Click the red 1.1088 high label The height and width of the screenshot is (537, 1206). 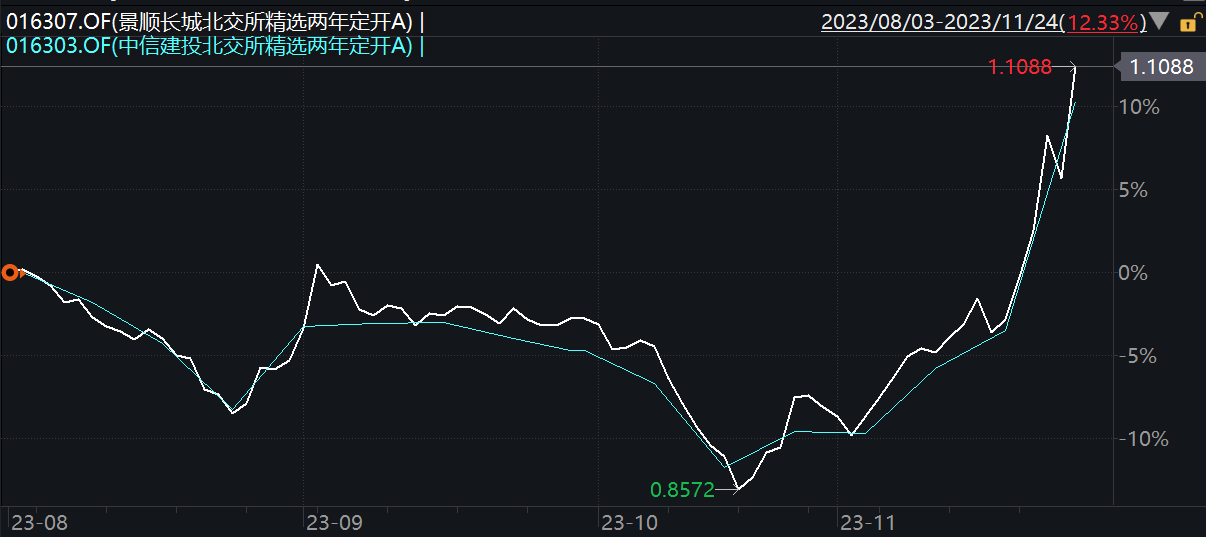point(1020,67)
